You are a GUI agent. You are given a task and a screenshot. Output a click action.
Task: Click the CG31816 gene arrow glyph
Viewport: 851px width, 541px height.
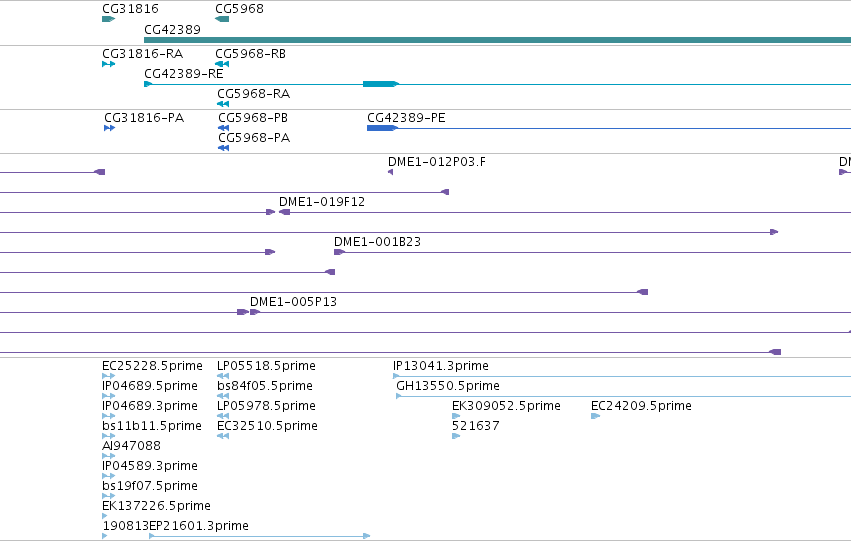coord(109,19)
